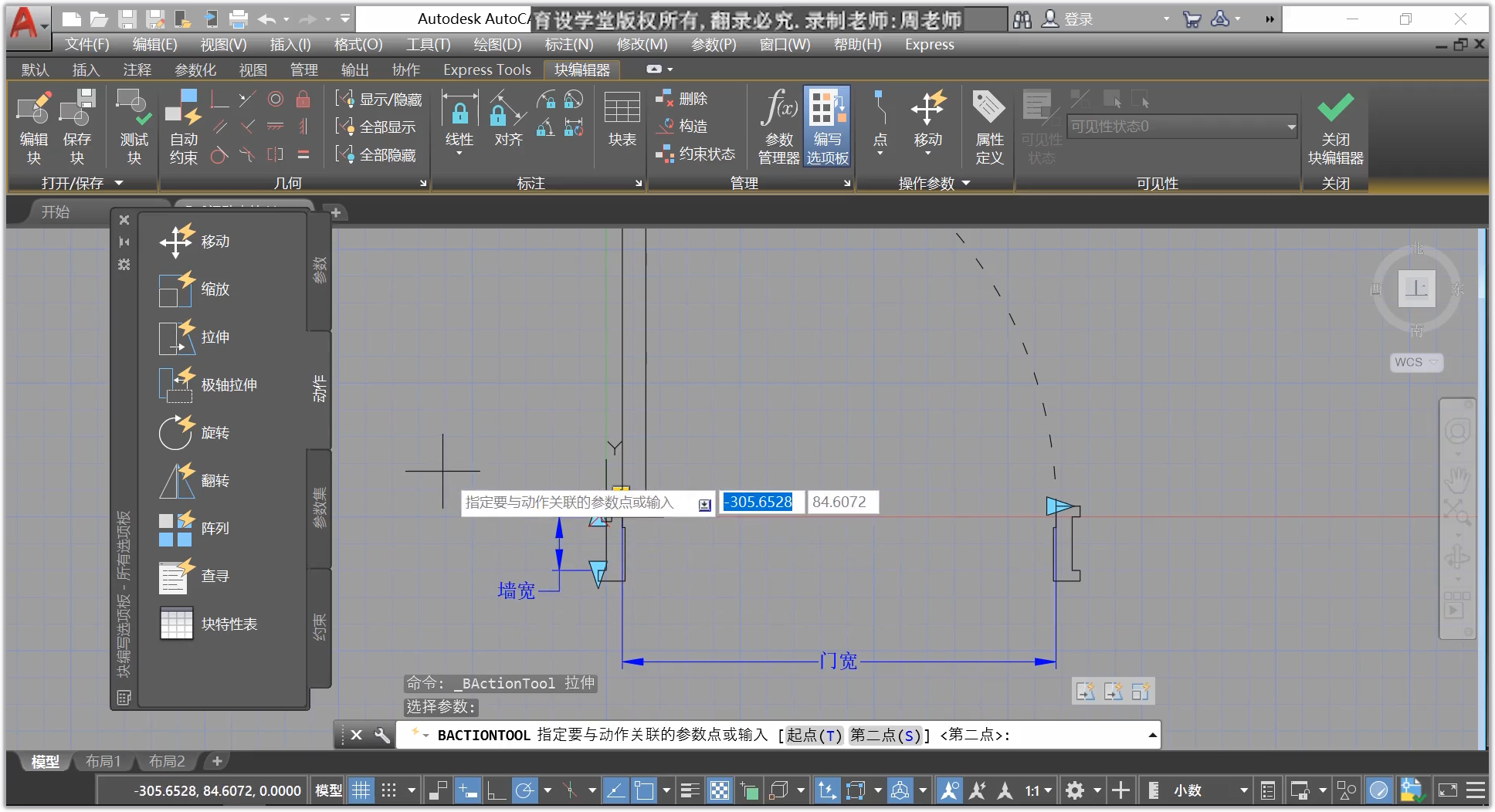Select Flip (翻转) action in palette
The height and width of the screenshot is (812, 1495).
point(195,481)
